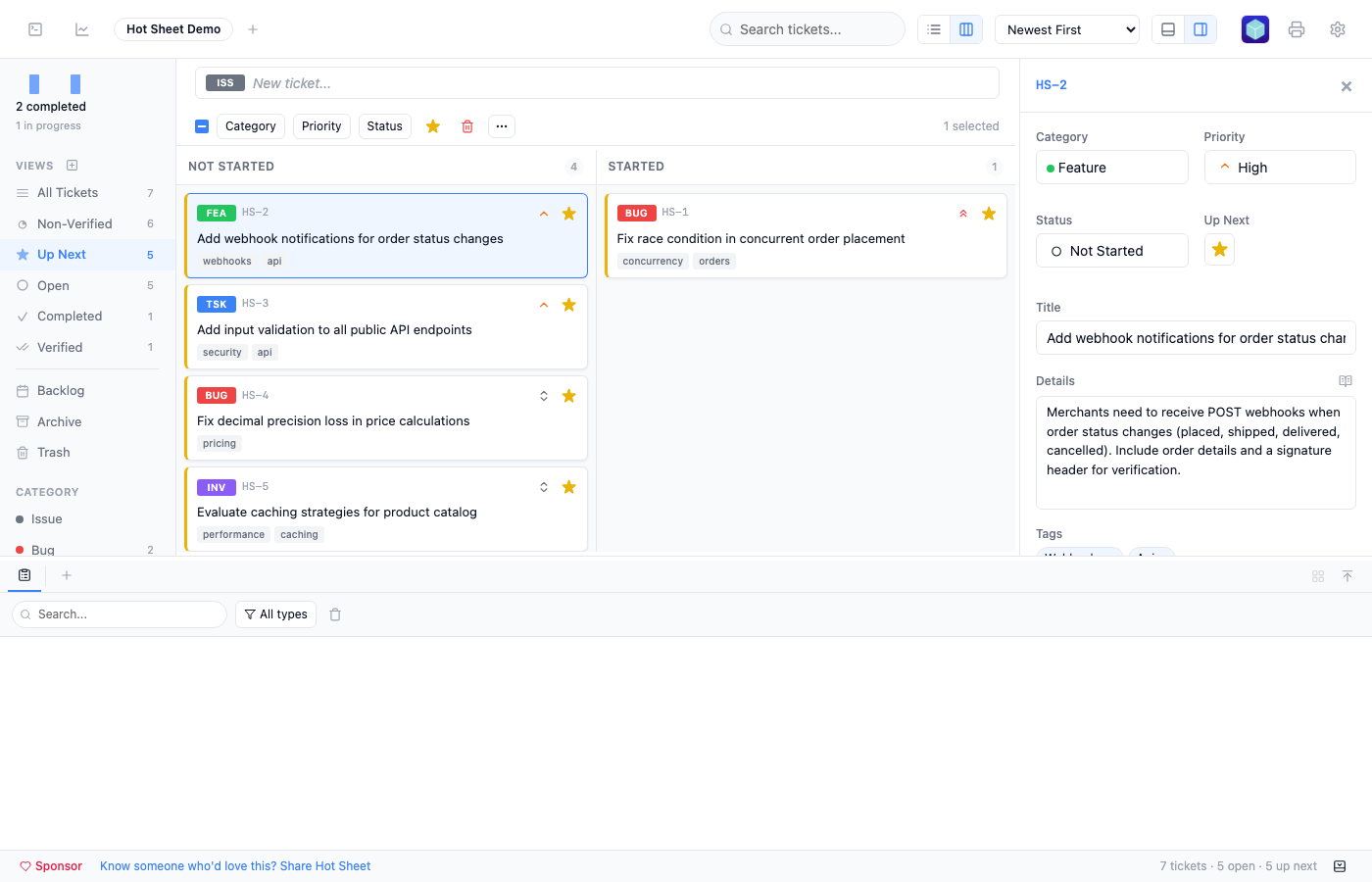Open the Newest First sort dropdown

coord(1067,29)
